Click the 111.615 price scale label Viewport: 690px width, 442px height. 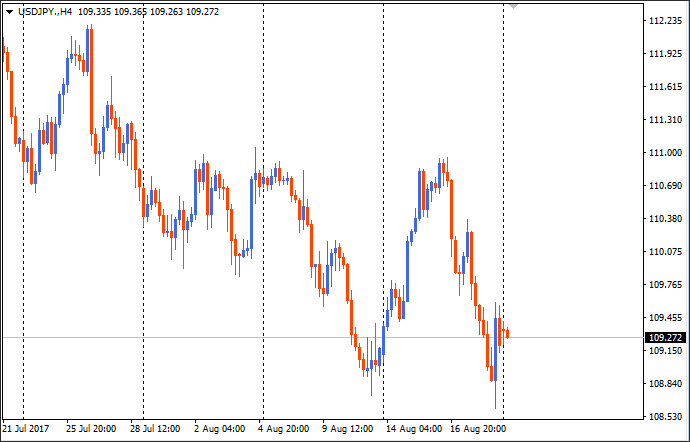pos(665,87)
